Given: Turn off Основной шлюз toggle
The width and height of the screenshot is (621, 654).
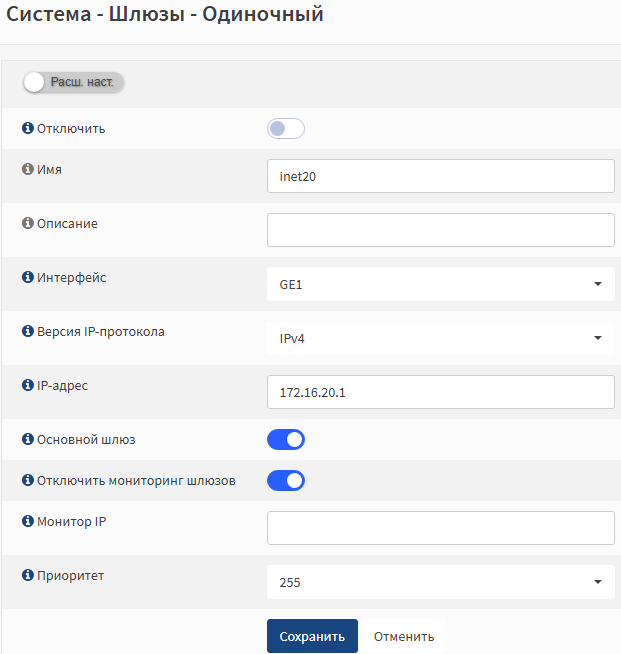Looking at the screenshot, I should 286,440.
